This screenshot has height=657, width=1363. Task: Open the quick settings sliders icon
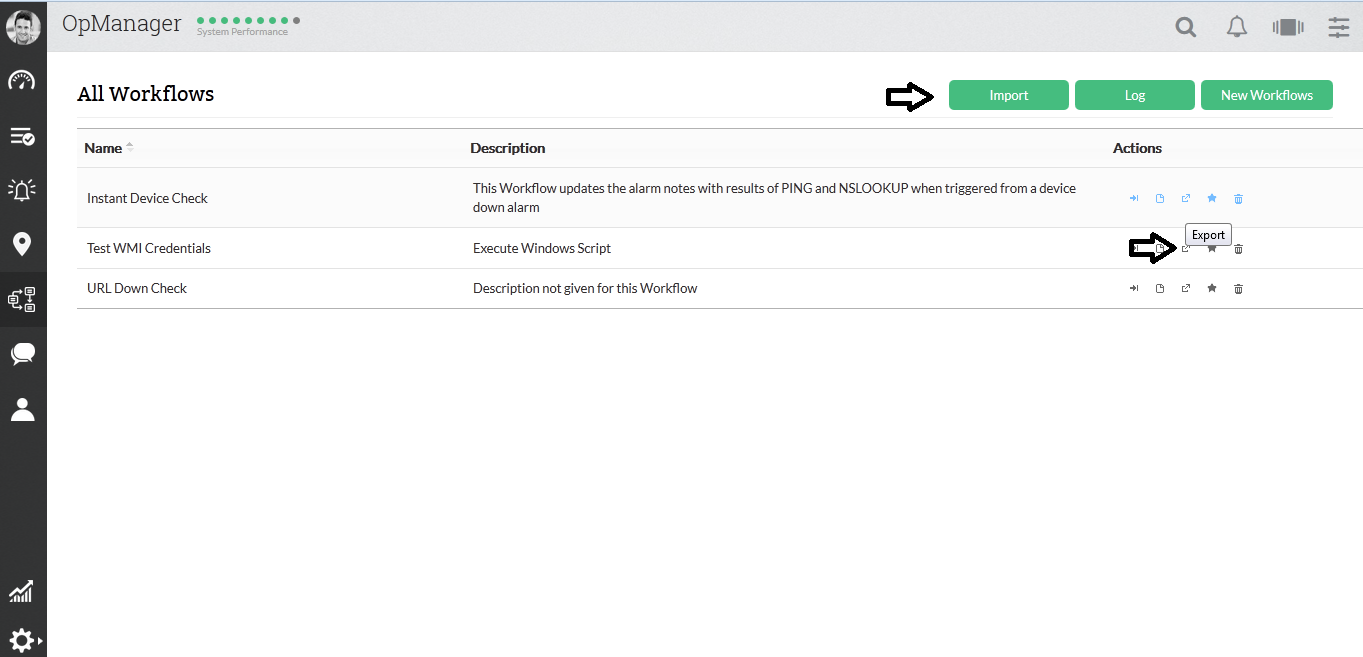point(1339,28)
